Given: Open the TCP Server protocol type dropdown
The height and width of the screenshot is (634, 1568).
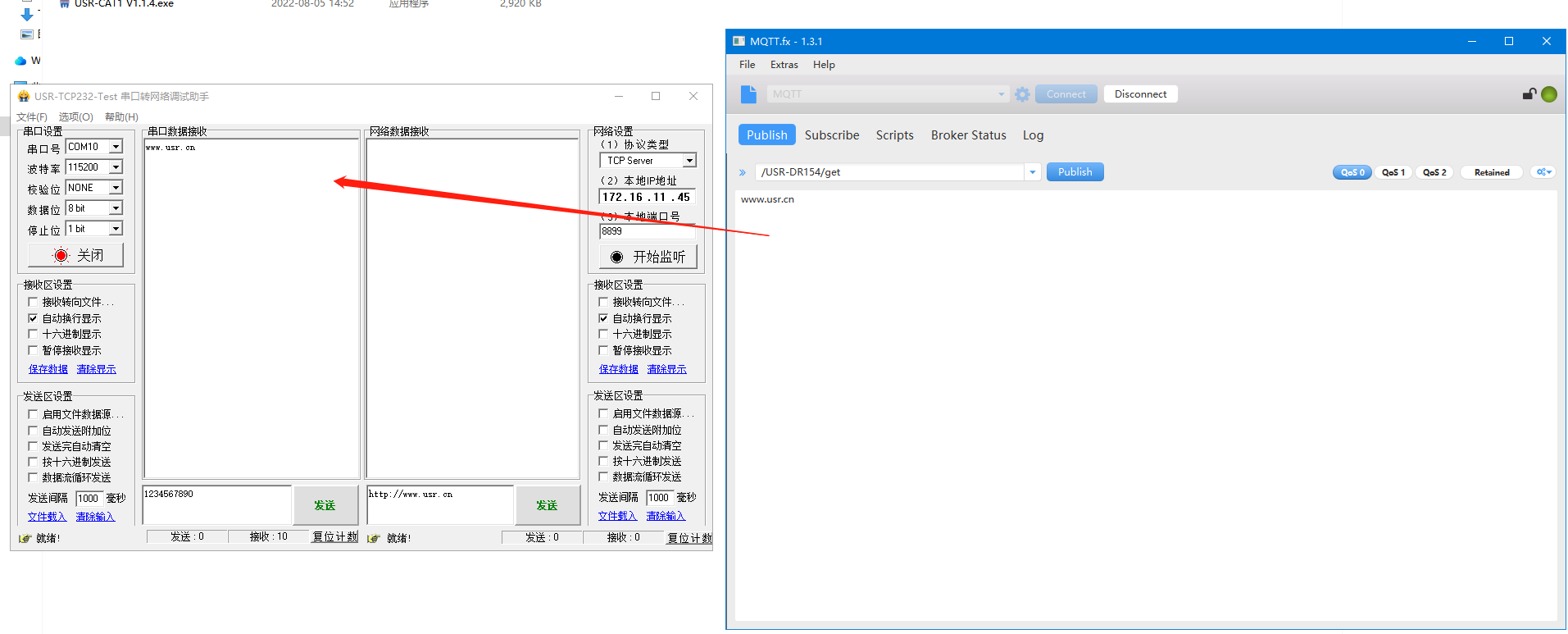Looking at the screenshot, I should tap(689, 161).
